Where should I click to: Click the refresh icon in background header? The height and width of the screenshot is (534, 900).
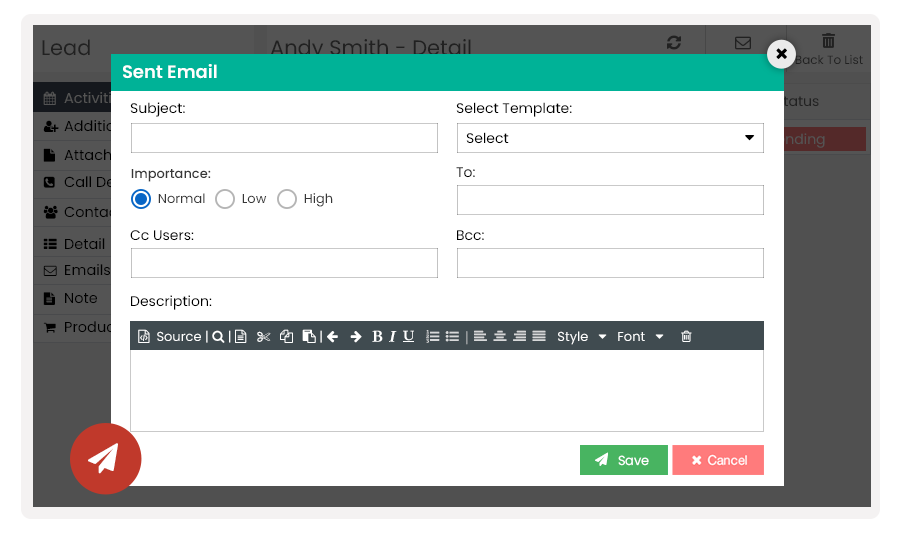(x=674, y=42)
